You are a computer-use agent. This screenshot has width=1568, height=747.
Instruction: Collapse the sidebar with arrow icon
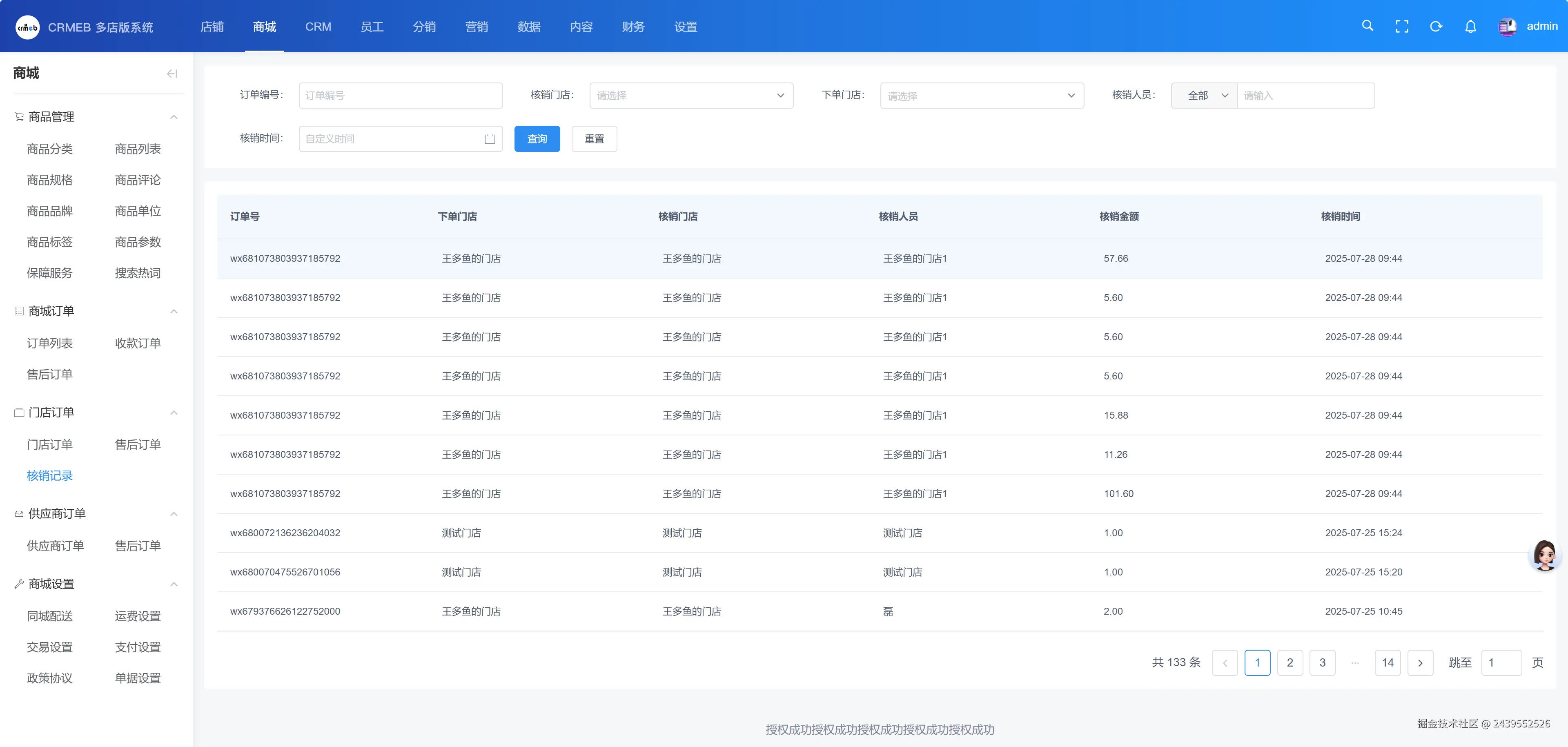click(171, 74)
